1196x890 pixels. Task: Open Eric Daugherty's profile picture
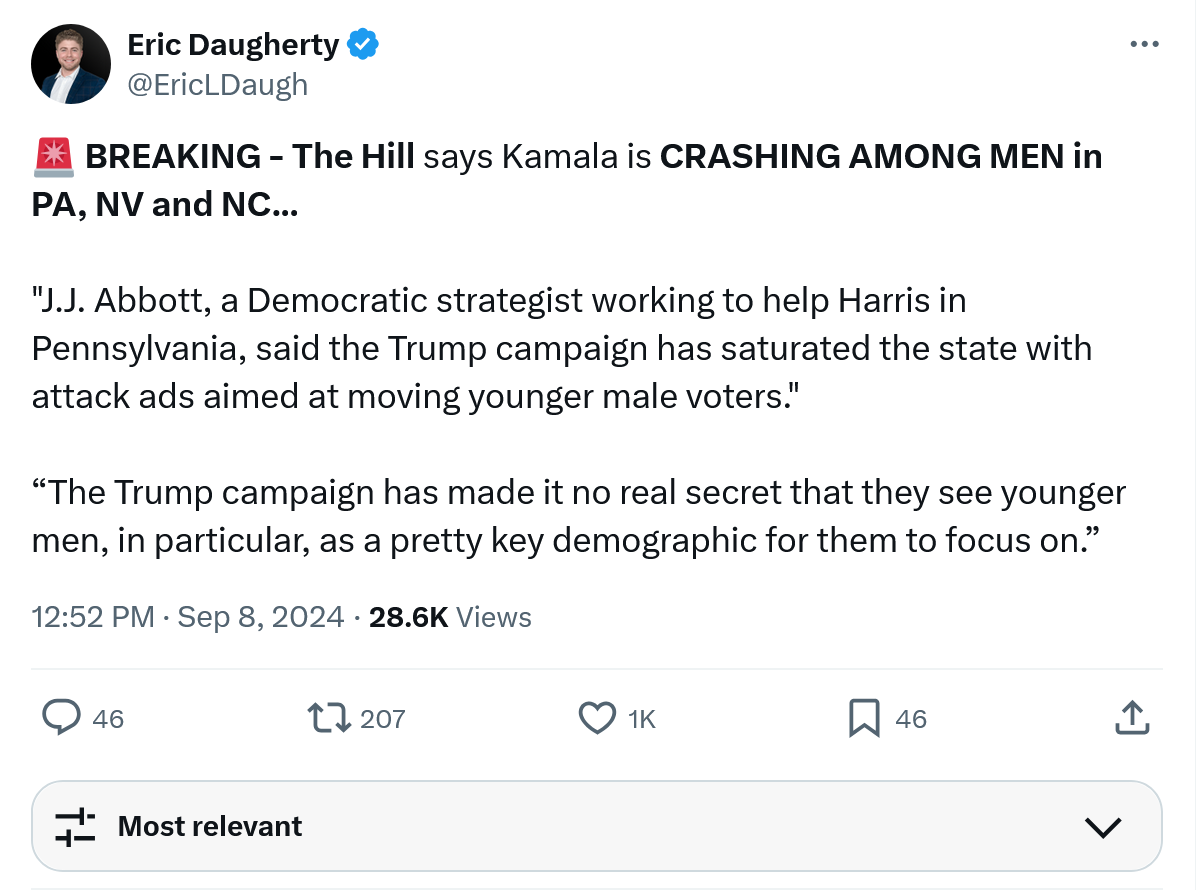[x=70, y=65]
